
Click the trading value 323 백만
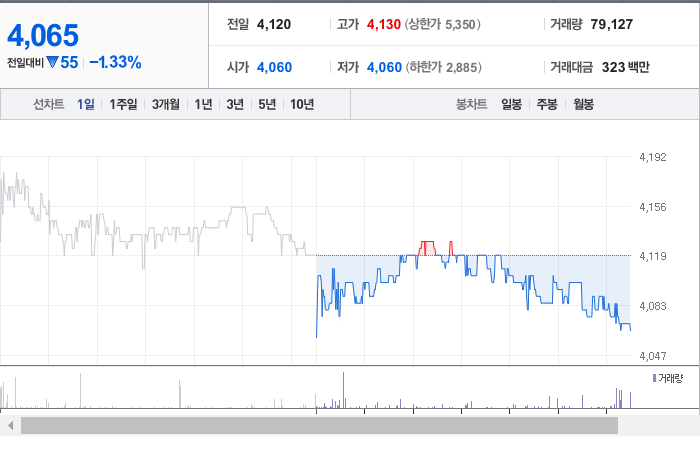(x=625, y=67)
